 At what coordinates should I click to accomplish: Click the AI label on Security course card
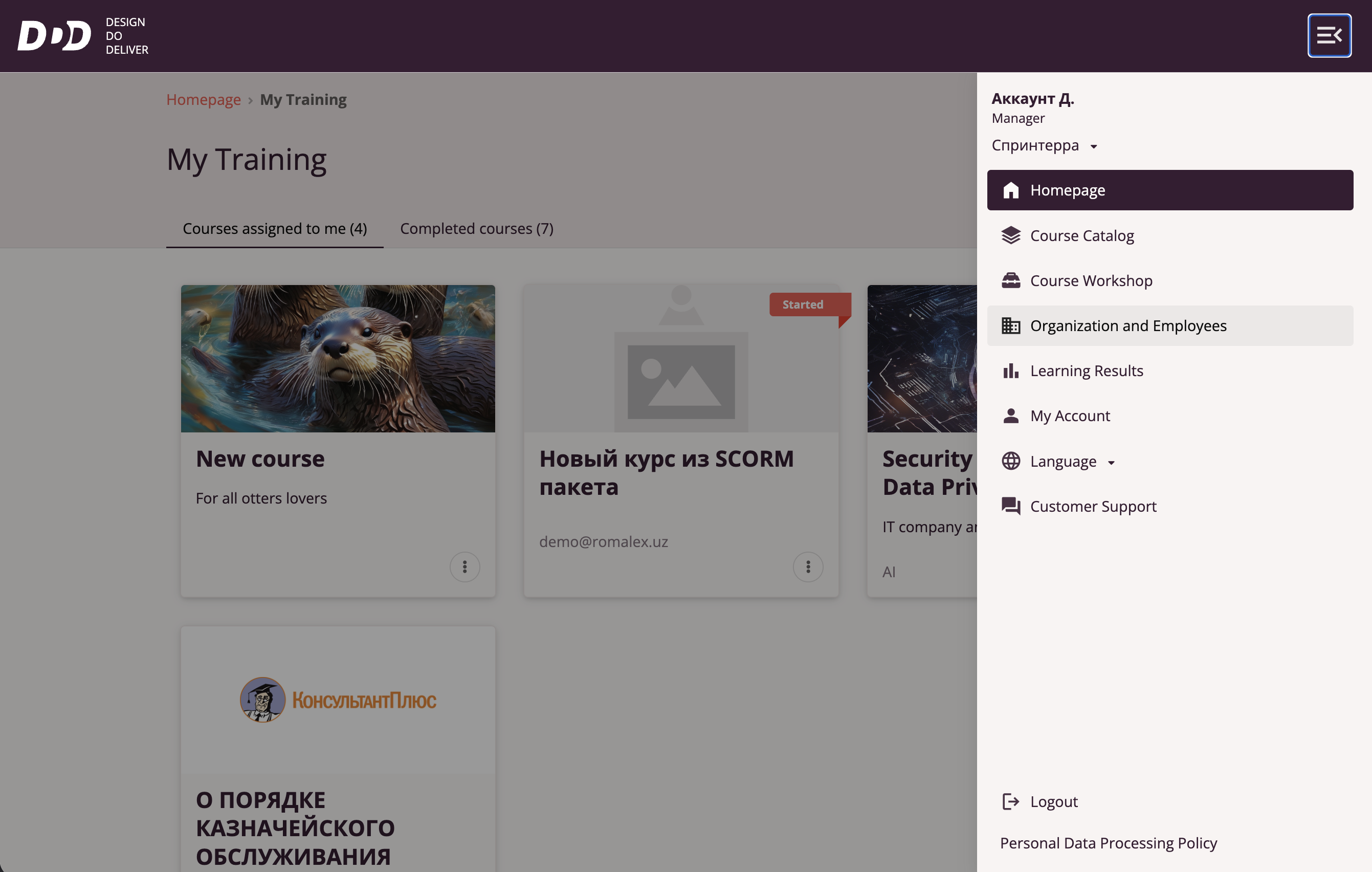889,572
